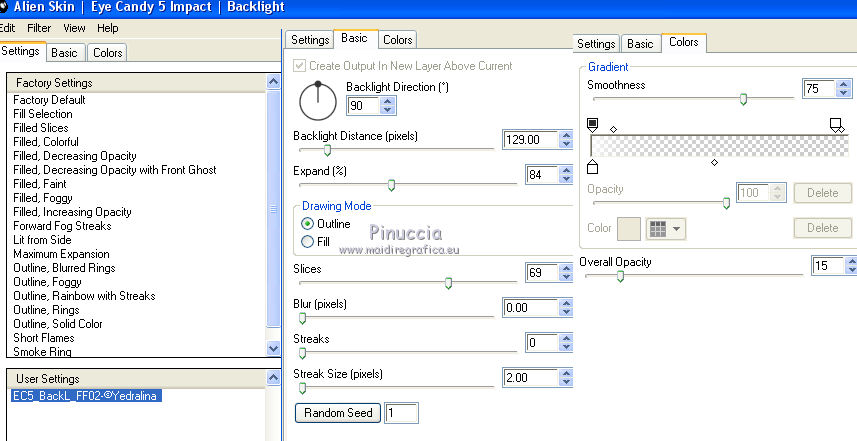Select the bottom-left gradient color stop
Screen dimensions: 857x441
(x=592, y=167)
